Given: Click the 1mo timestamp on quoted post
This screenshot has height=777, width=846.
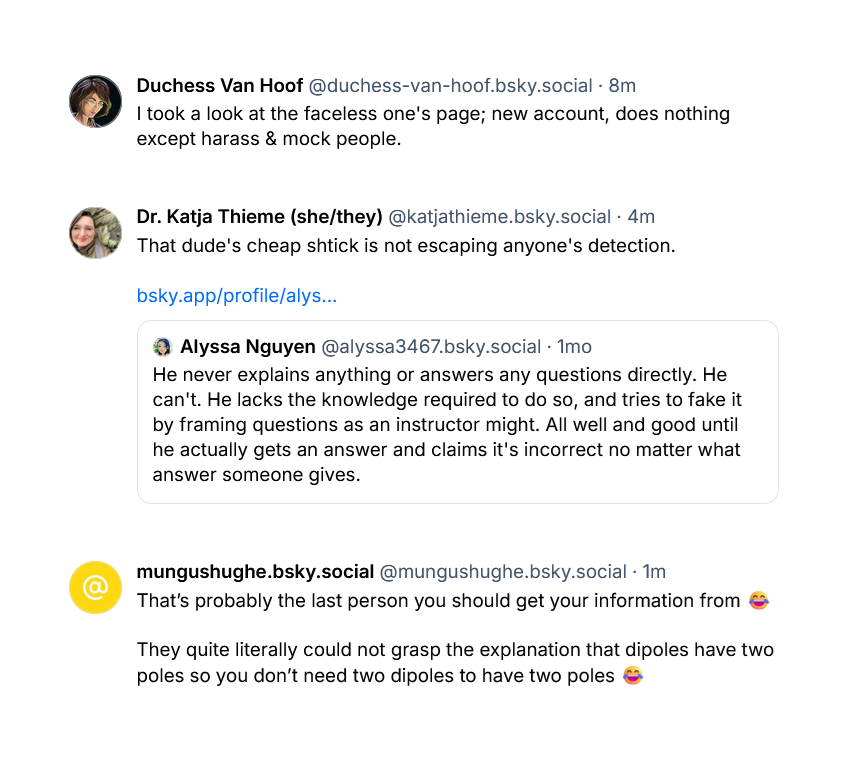Looking at the screenshot, I should click(x=574, y=347).
